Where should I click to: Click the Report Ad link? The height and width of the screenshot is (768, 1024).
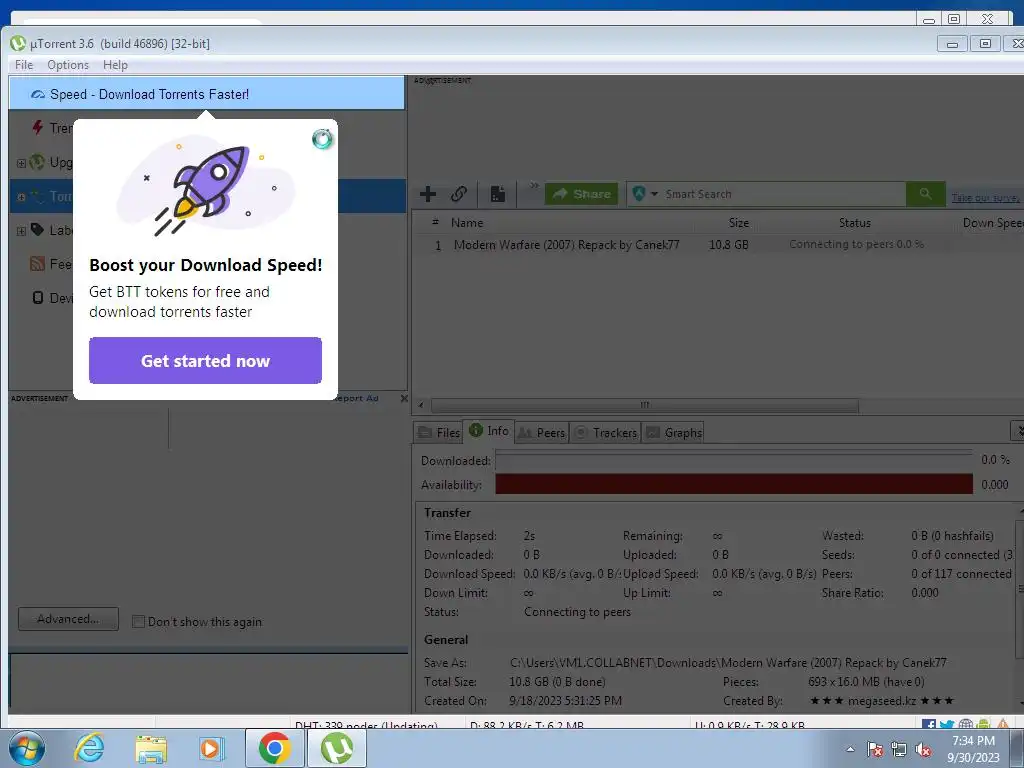coord(358,398)
